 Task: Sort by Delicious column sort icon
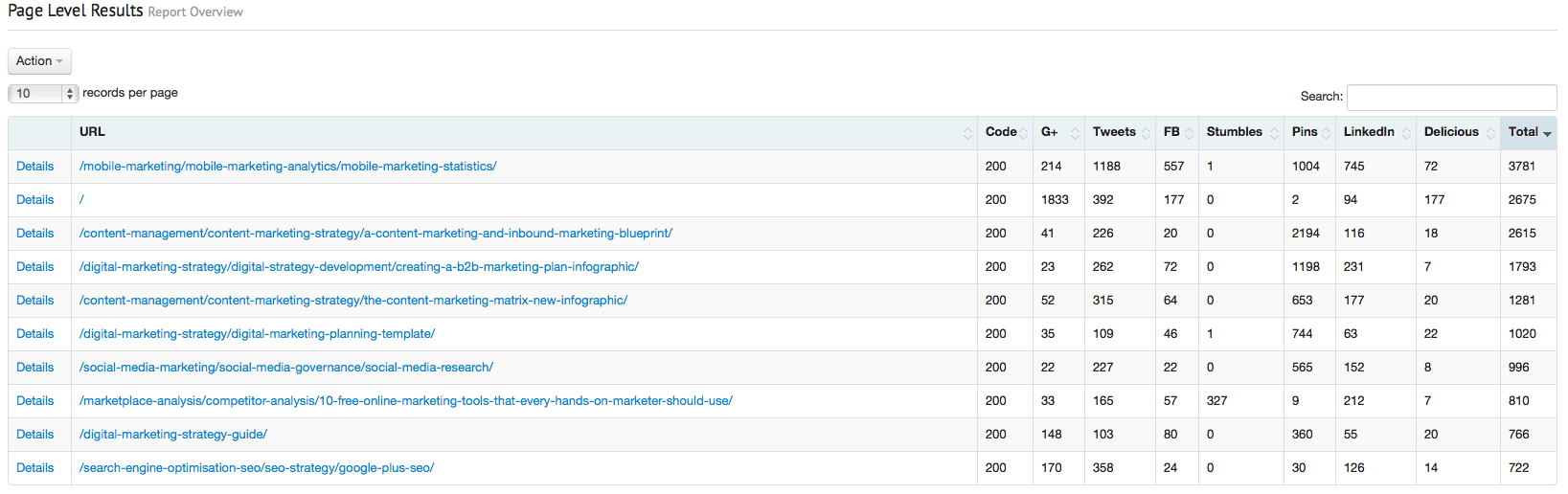(x=1490, y=133)
